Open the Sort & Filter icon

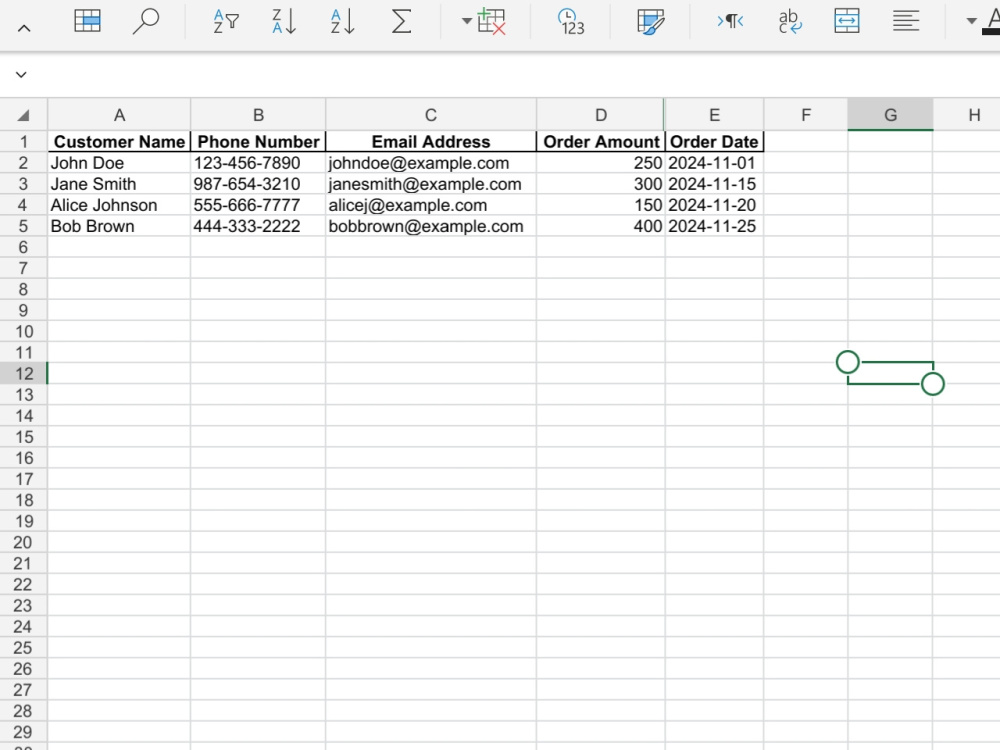[x=226, y=22]
